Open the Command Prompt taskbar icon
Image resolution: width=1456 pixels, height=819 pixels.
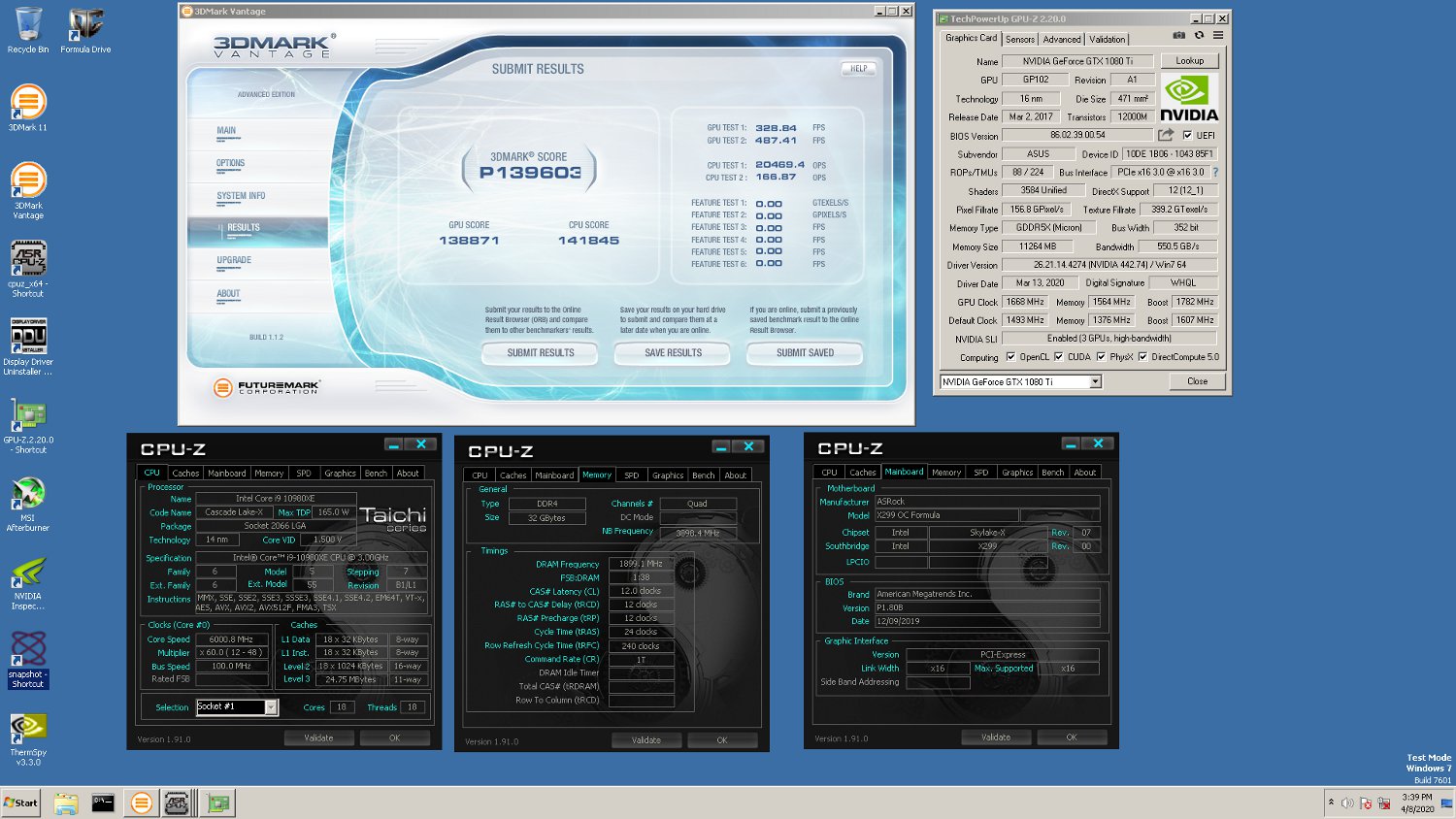click(103, 803)
